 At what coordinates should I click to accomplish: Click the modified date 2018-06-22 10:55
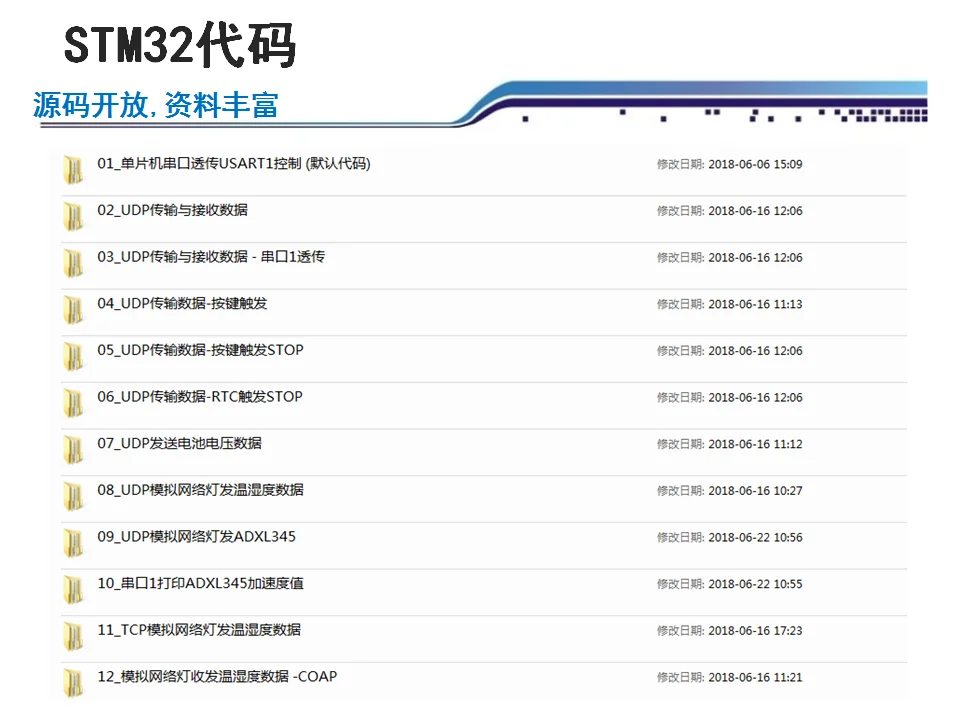(x=755, y=584)
